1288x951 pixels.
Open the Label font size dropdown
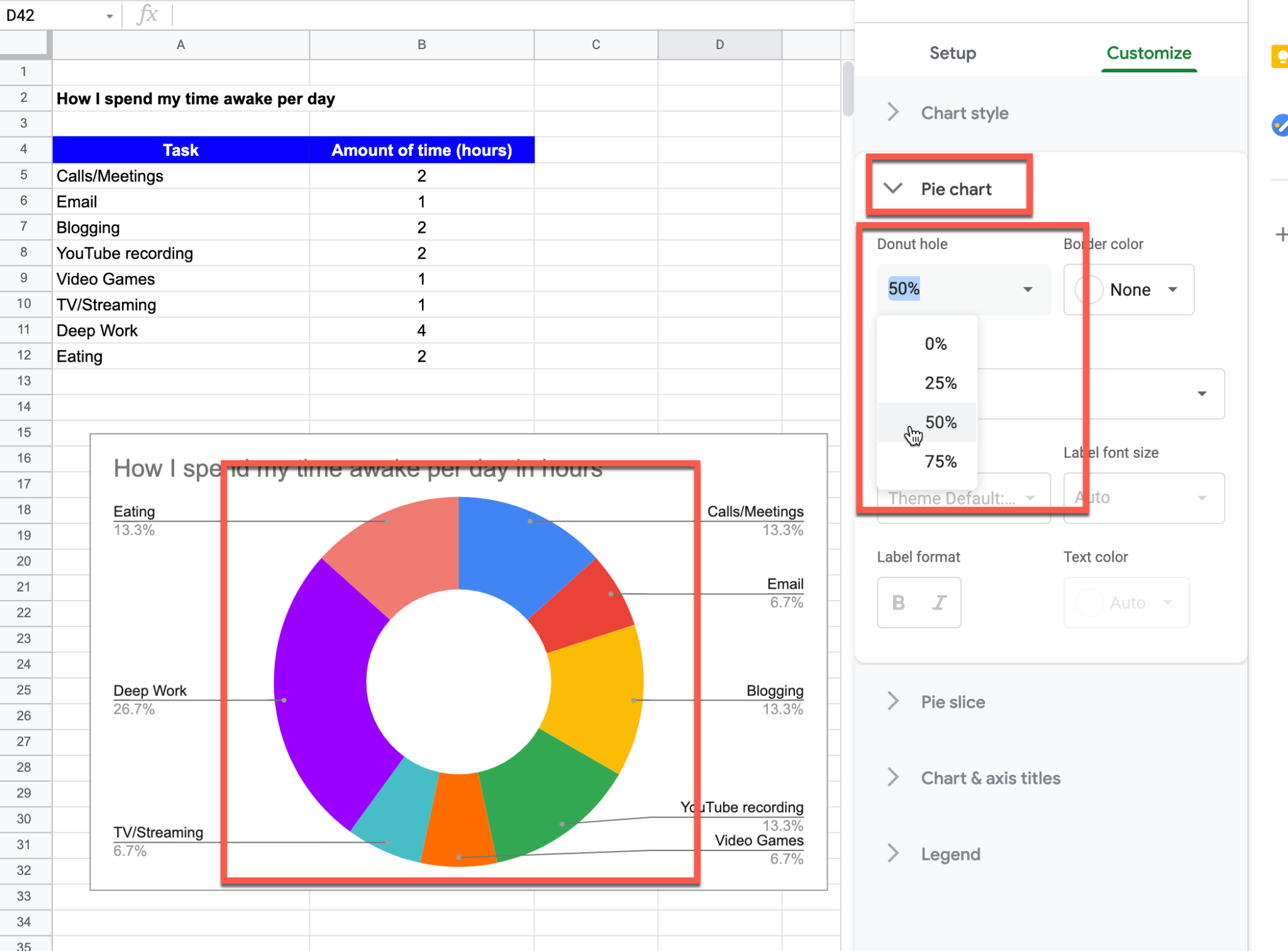point(1144,498)
